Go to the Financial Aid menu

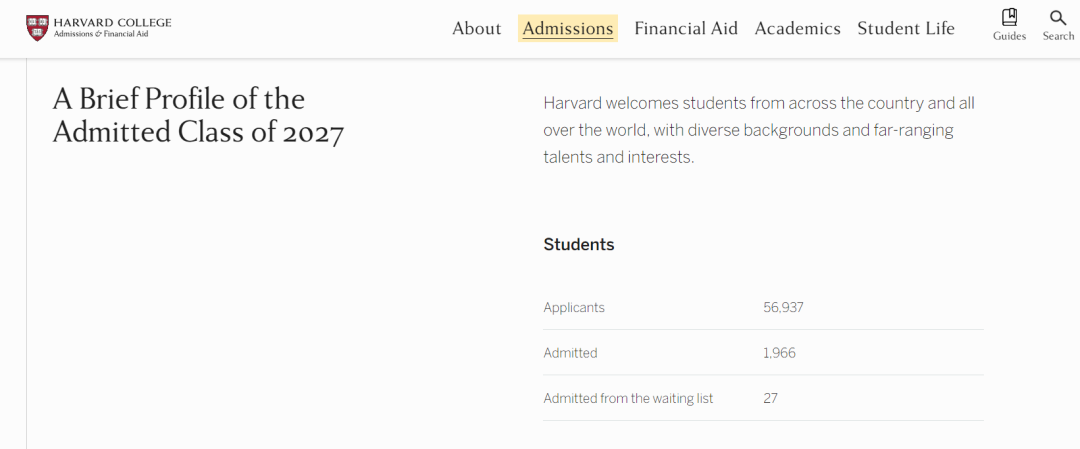coord(686,28)
